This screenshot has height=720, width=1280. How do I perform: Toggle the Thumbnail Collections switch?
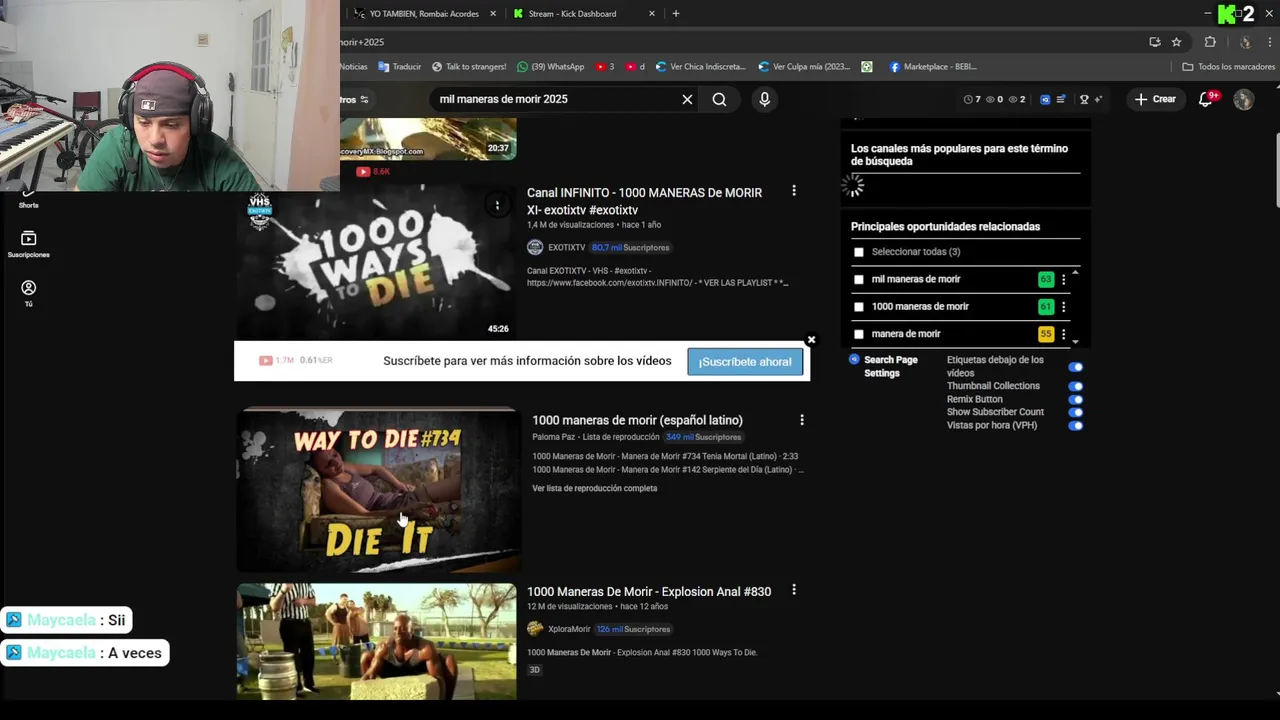(1075, 386)
